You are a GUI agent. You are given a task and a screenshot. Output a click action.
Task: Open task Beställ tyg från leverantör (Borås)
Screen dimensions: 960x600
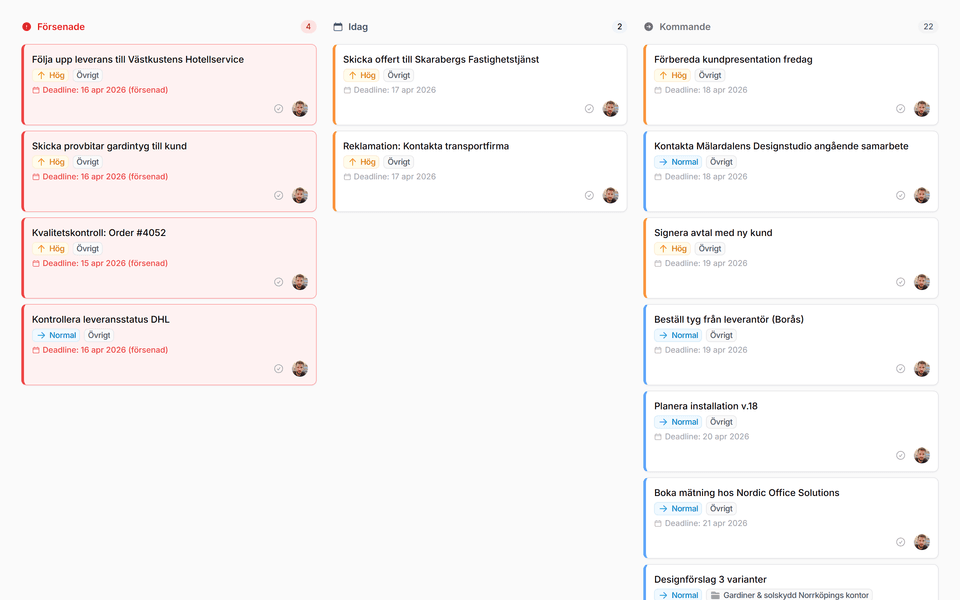[x=728, y=319]
